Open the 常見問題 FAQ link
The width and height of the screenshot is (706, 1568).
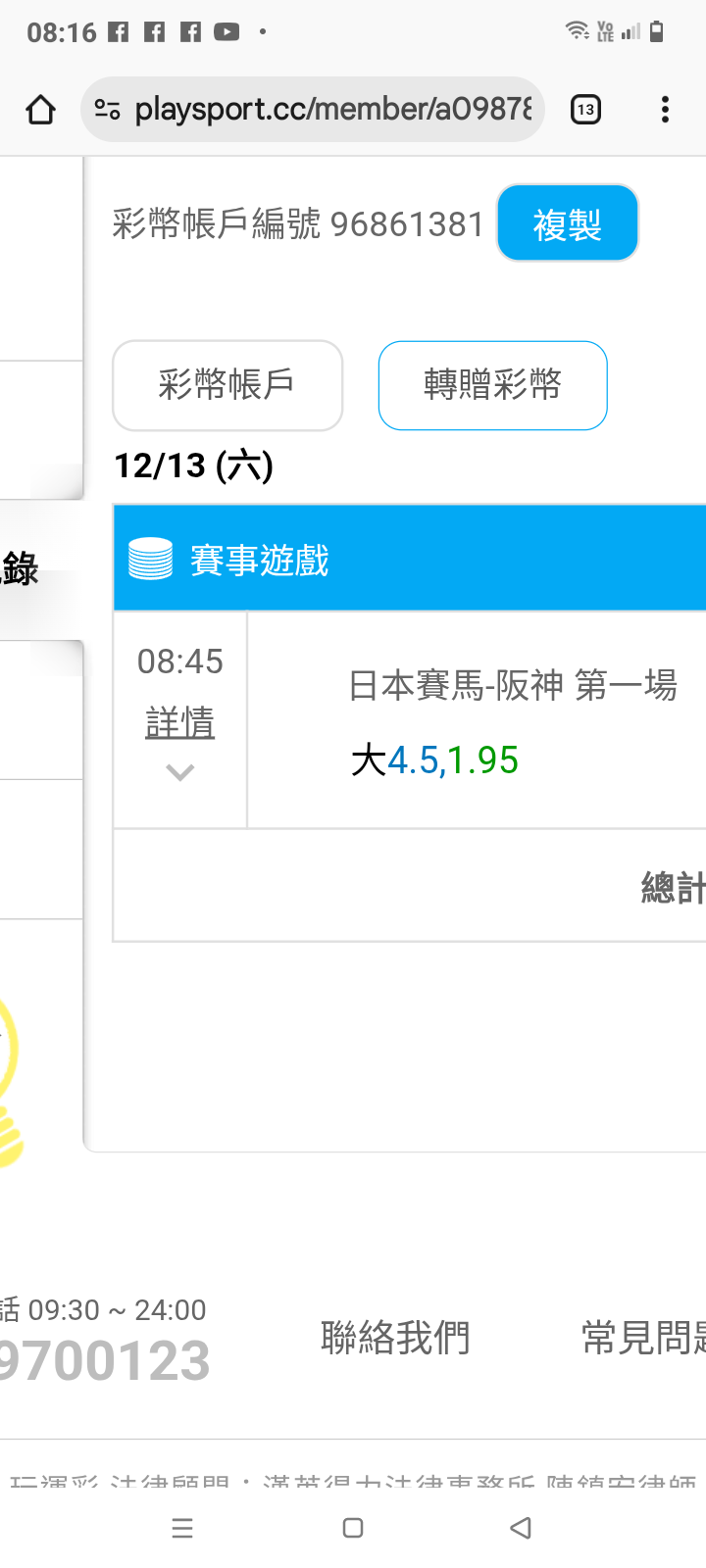(x=643, y=1338)
